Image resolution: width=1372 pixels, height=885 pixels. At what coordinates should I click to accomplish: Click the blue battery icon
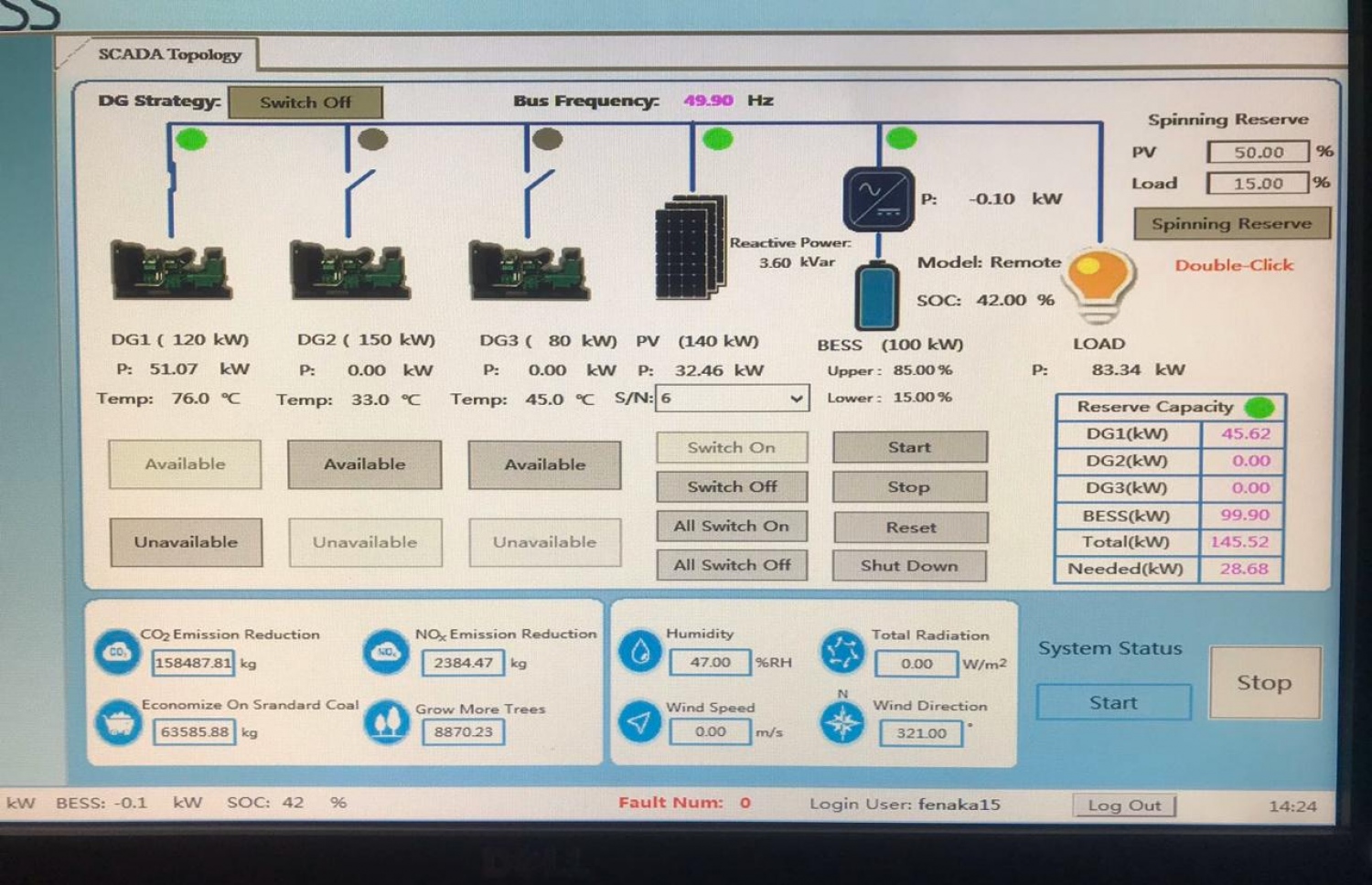pyautogui.click(x=876, y=295)
